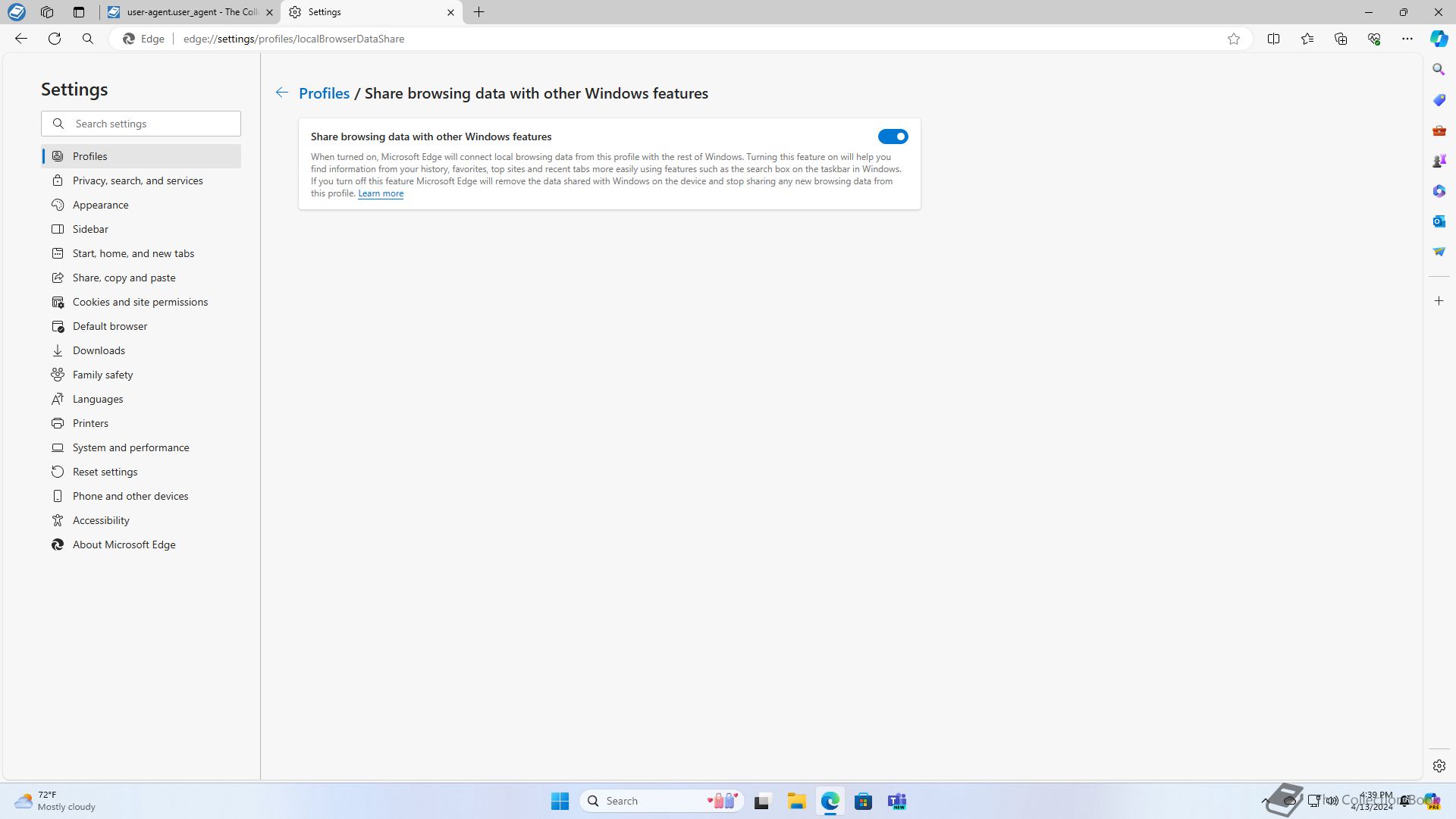Open About Microsoft Edge page
Image resolution: width=1456 pixels, height=819 pixels.
pos(141,544)
